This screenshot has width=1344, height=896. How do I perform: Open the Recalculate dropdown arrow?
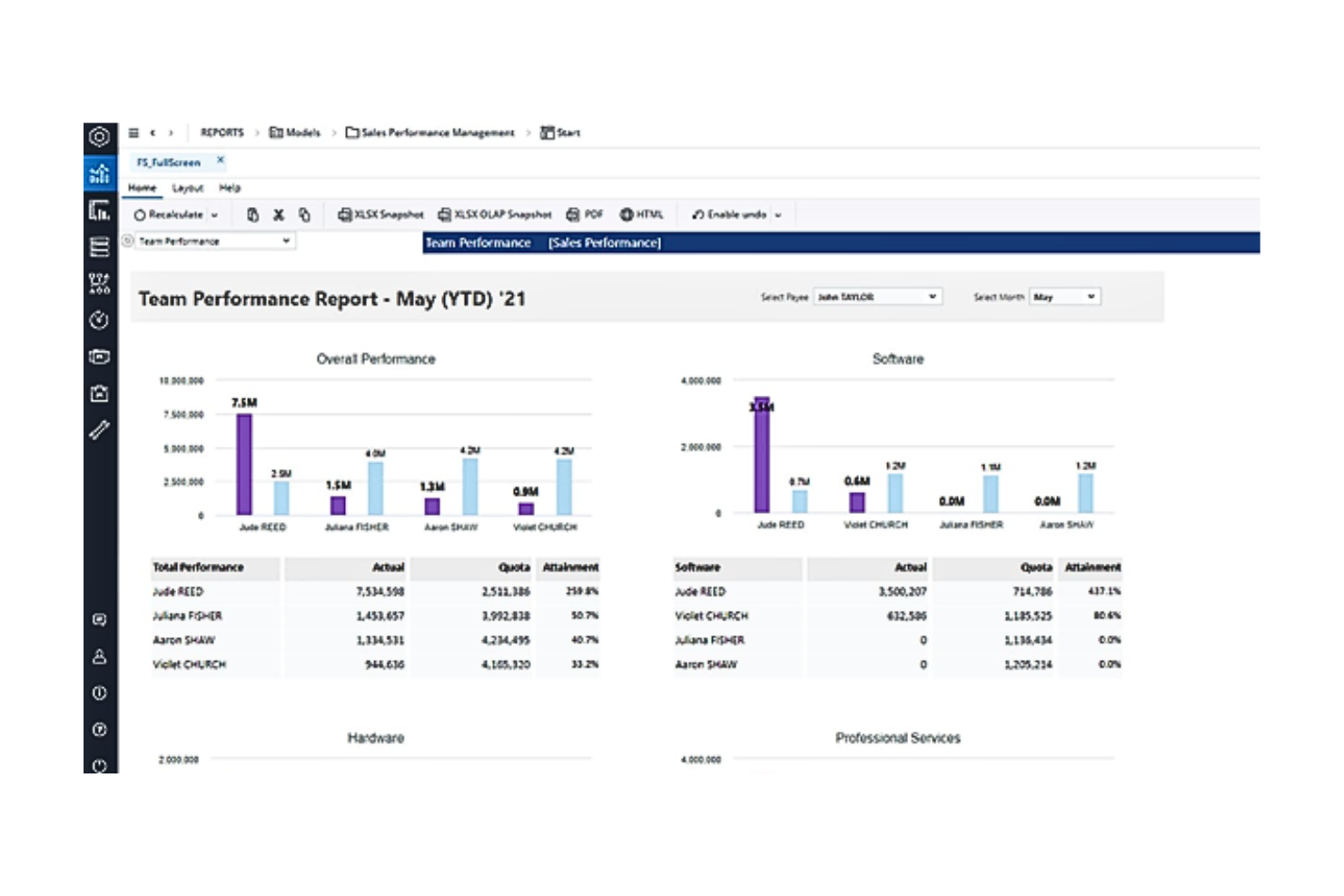(x=214, y=214)
